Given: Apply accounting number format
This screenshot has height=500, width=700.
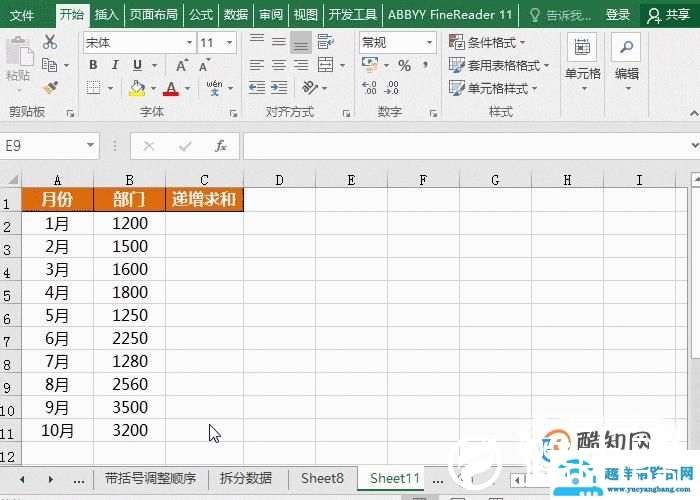Looking at the screenshot, I should (x=370, y=65).
